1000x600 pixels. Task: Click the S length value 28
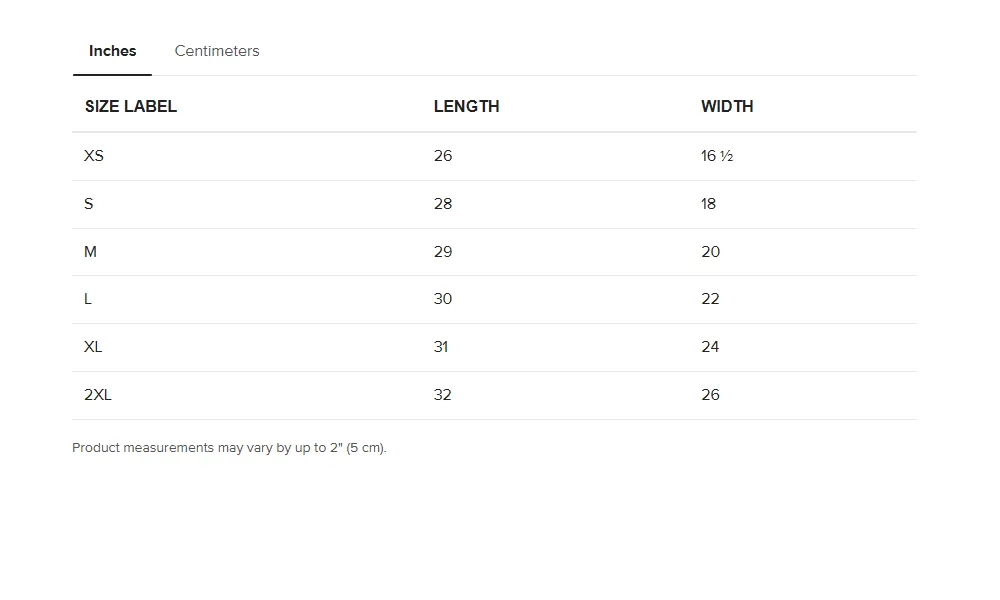pyautogui.click(x=443, y=204)
